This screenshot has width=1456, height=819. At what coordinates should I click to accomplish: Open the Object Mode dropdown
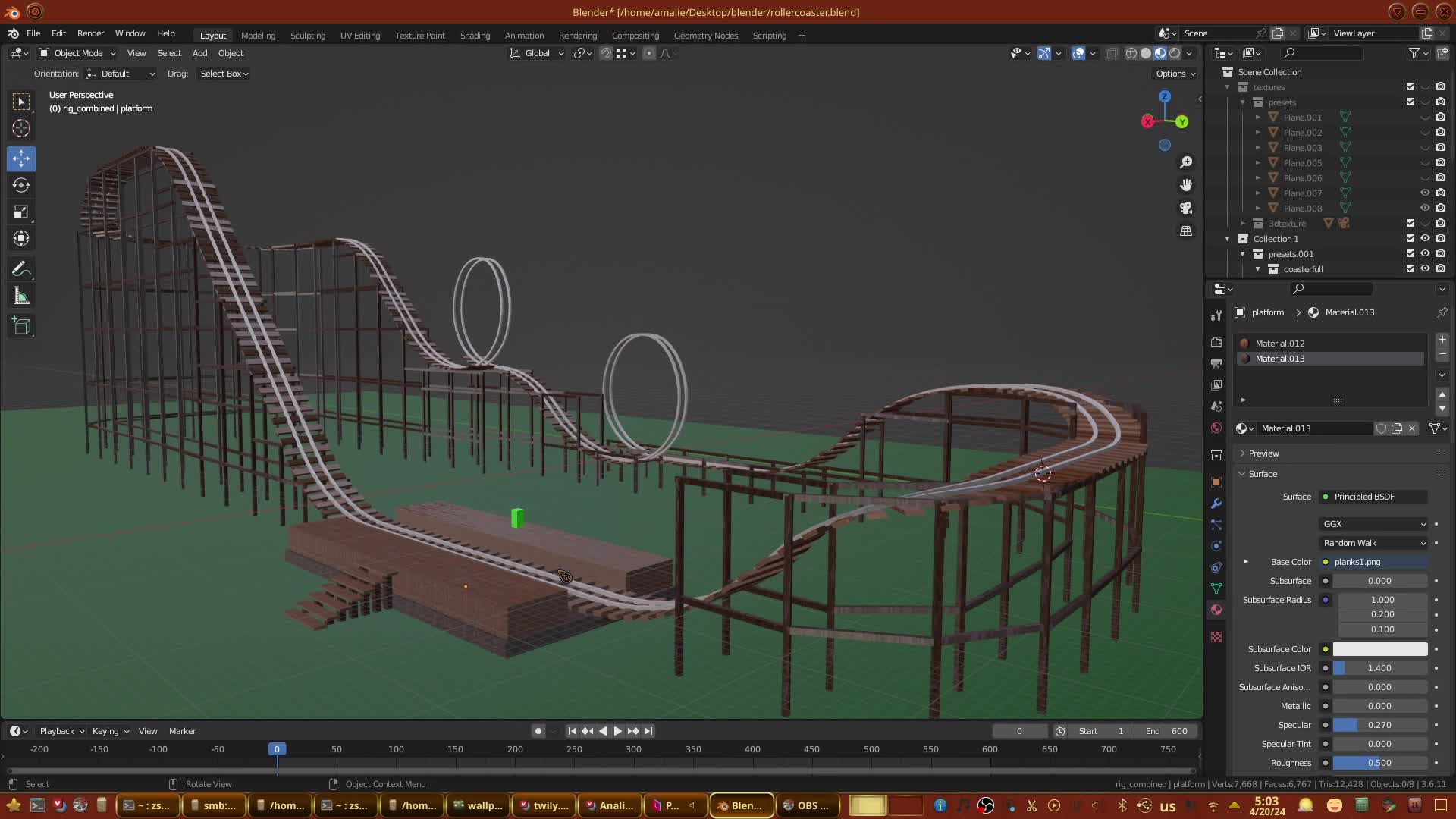pyautogui.click(x=77, y=53)
